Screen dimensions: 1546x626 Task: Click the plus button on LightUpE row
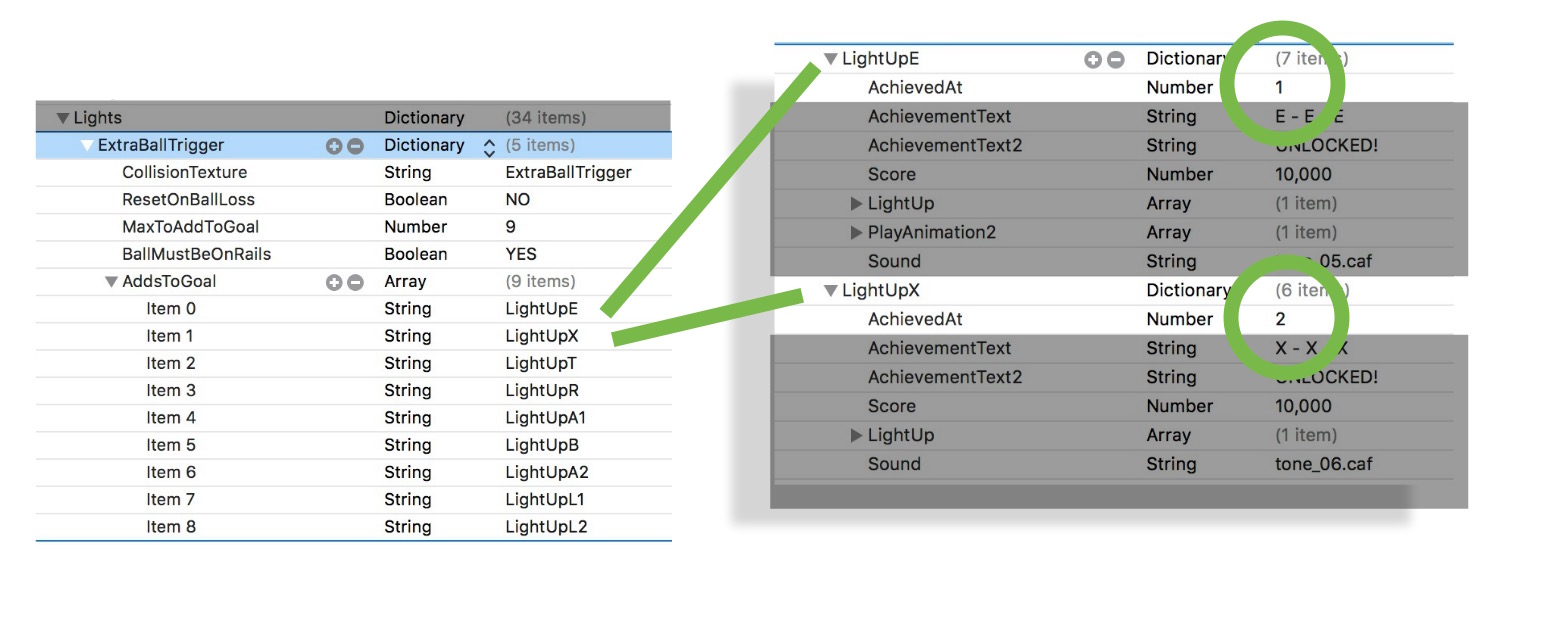tap(1093, 60)
